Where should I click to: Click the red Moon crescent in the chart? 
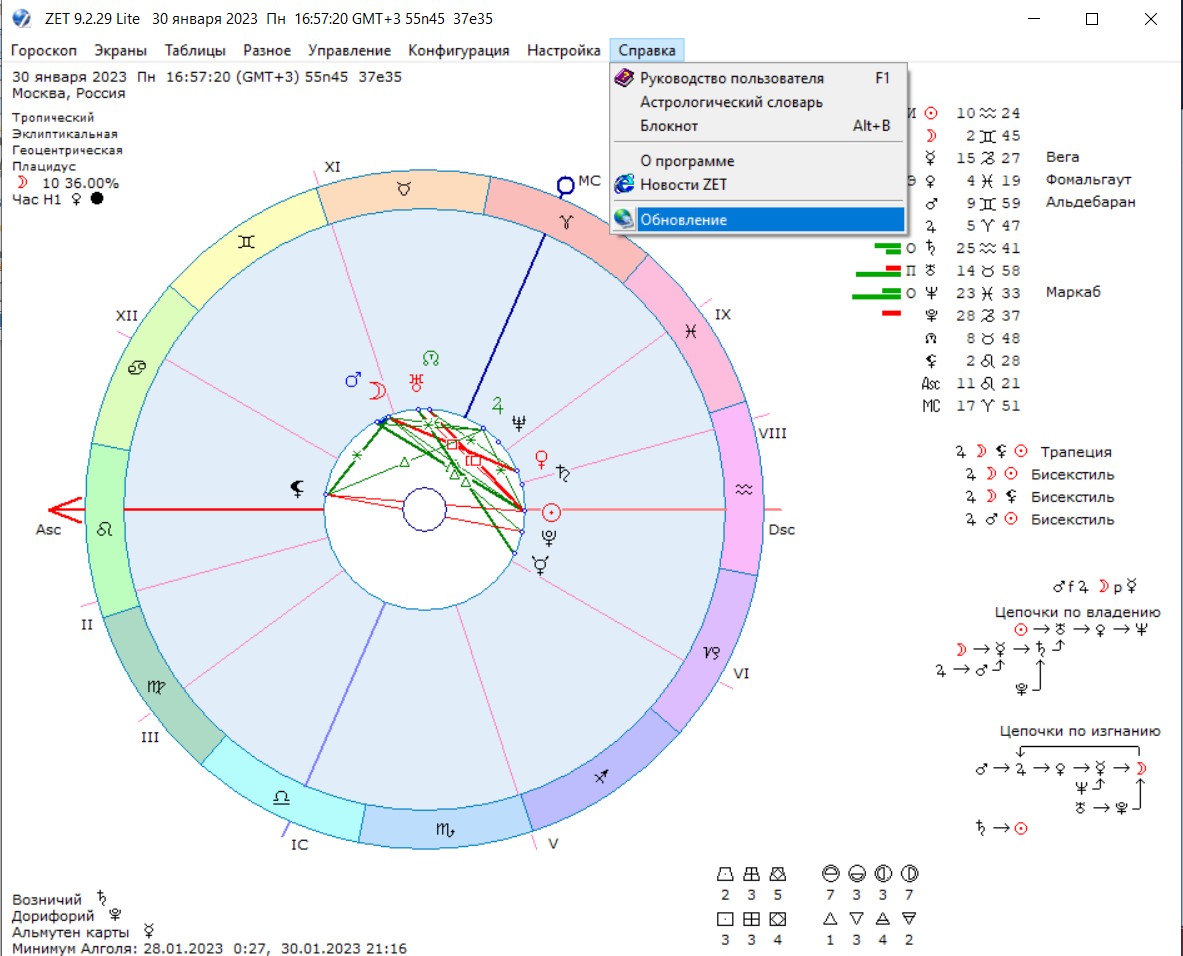(x=377, y=389)
